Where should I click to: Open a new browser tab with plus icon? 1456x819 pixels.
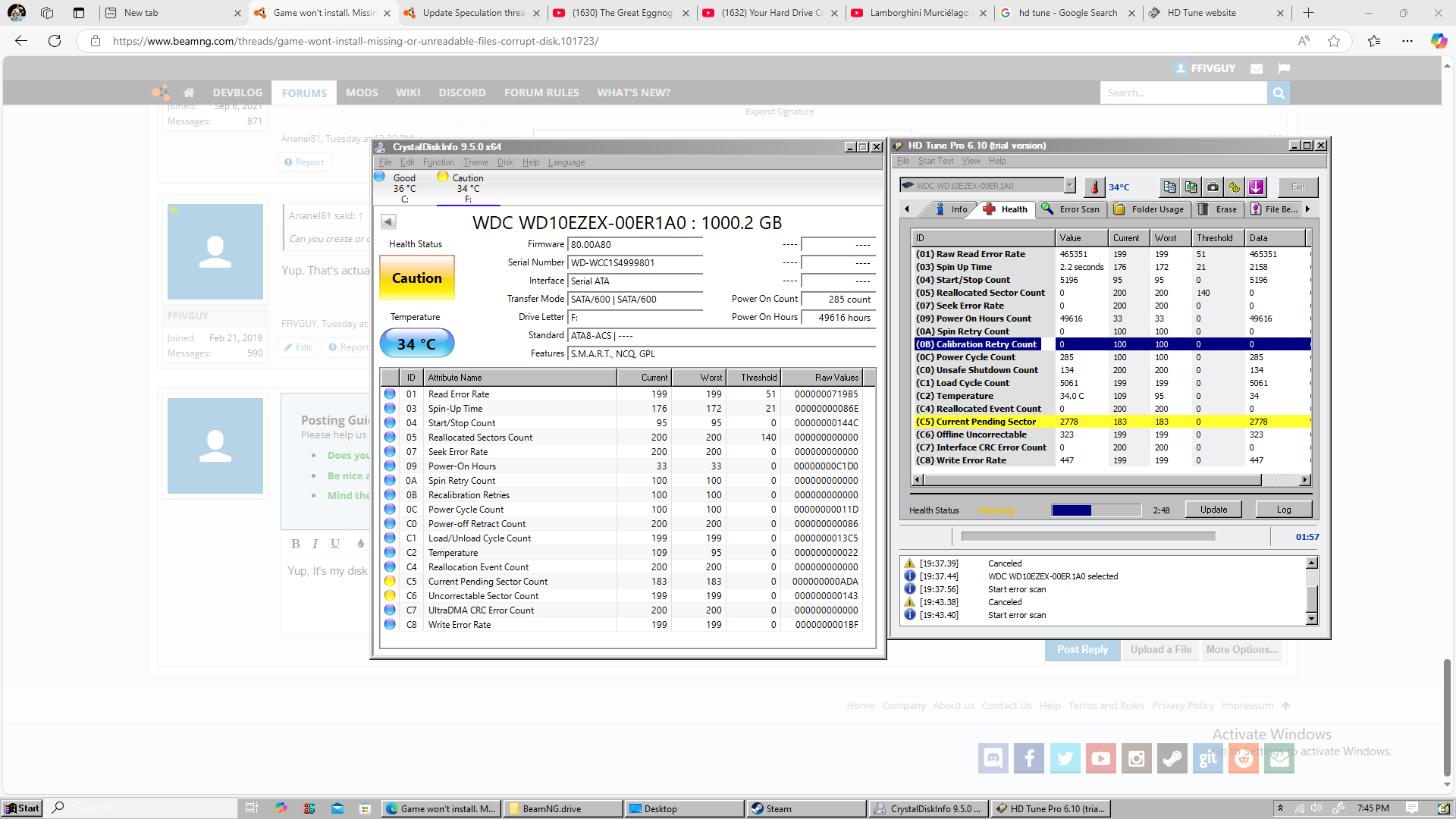click(1308, 13)
